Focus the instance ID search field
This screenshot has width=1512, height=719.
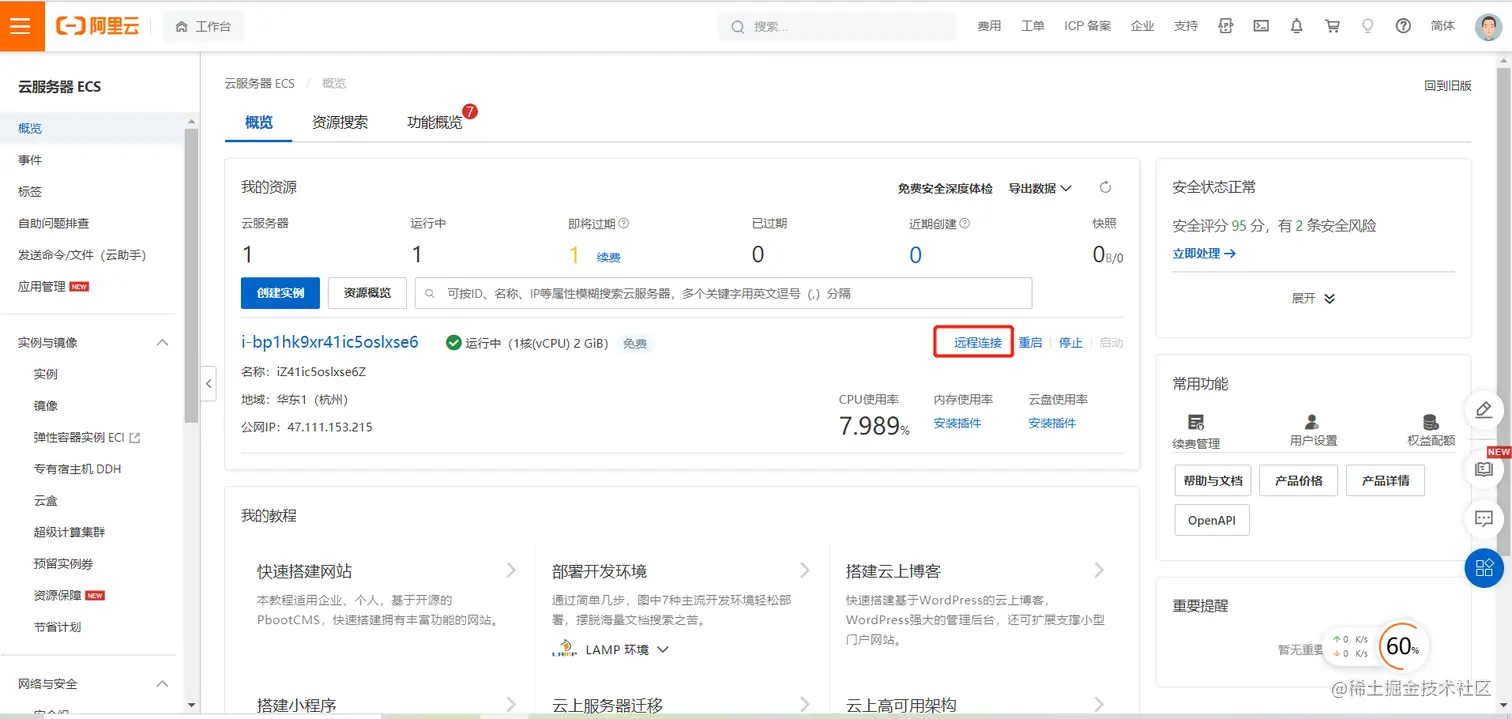point(724,293)
